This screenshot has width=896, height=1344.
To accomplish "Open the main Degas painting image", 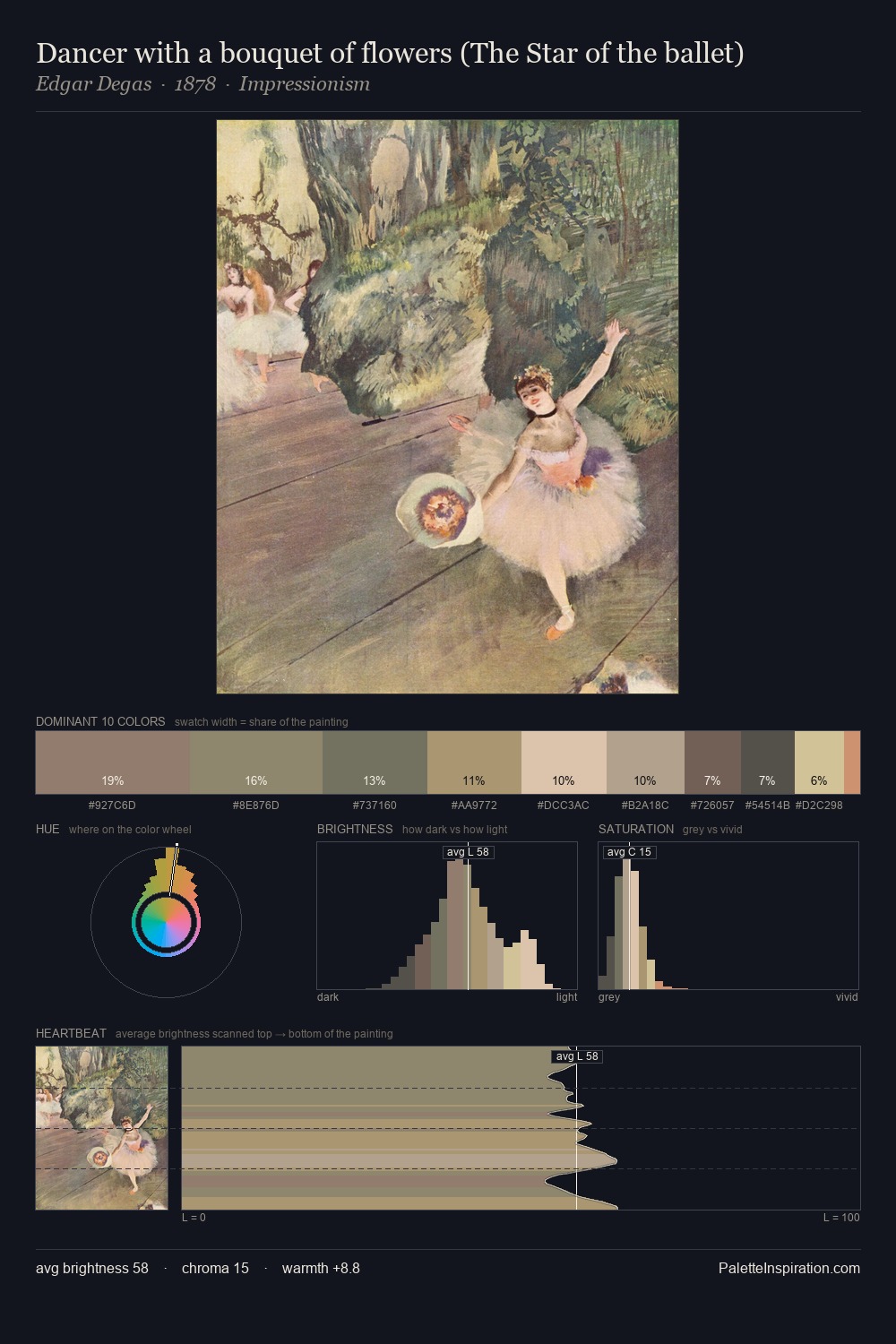I will click(447, 407).
